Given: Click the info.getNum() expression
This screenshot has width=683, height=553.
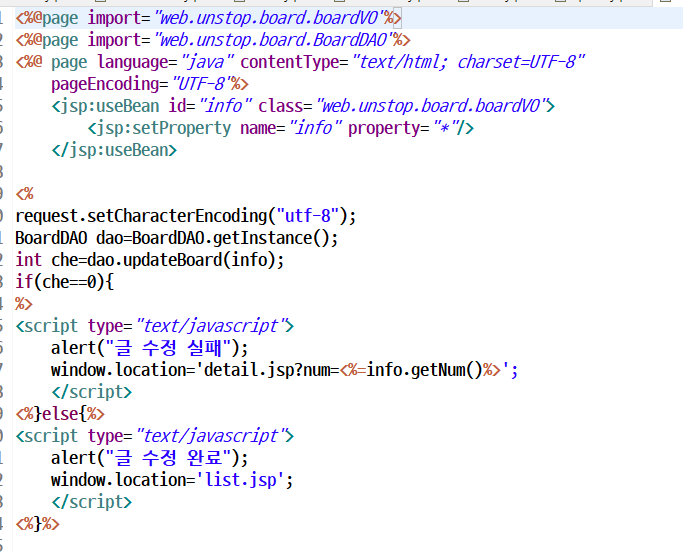Looking at the screenshot, I should coord(424,370).
